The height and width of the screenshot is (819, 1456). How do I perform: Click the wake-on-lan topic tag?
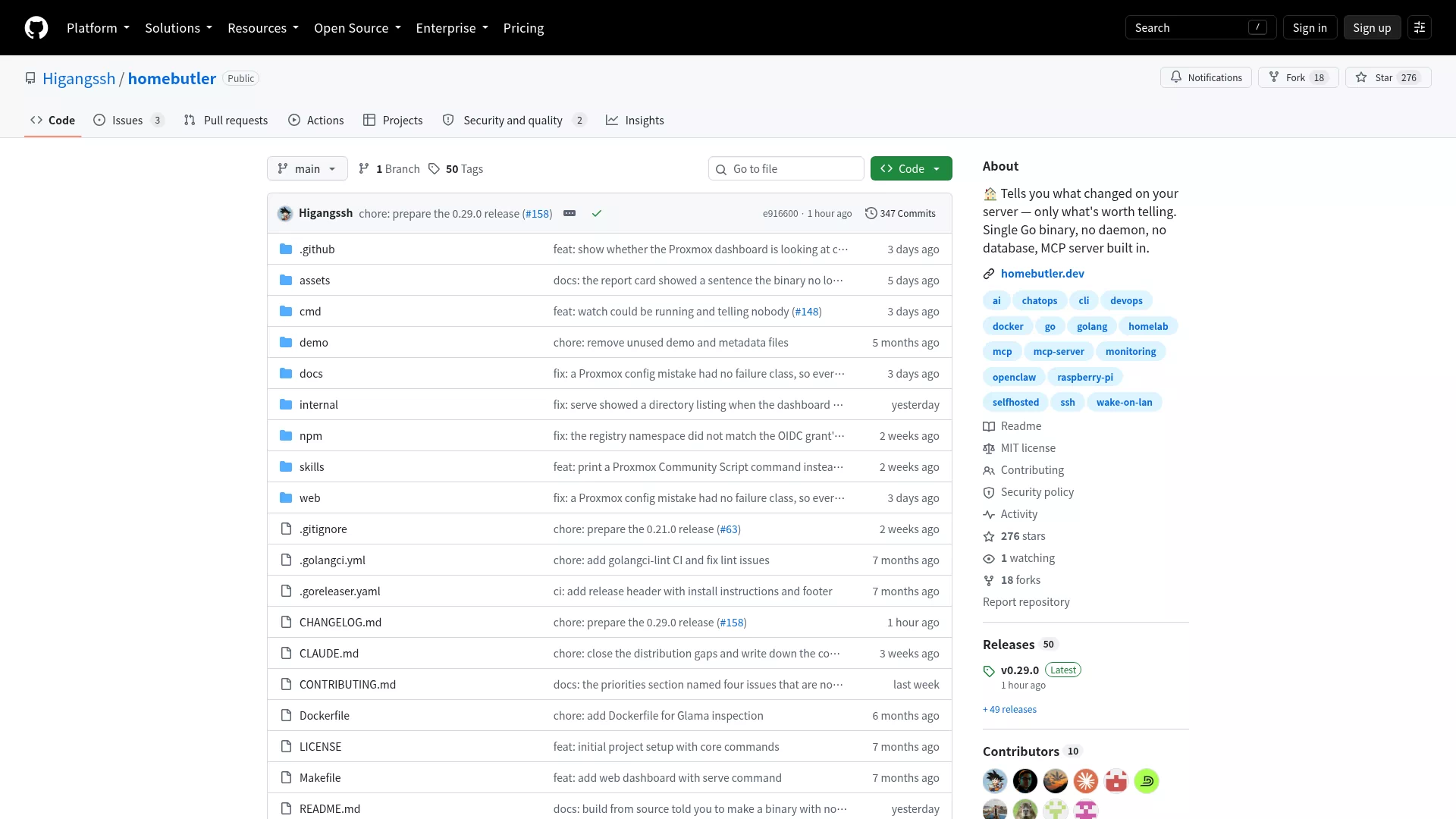pos(1124,403)
